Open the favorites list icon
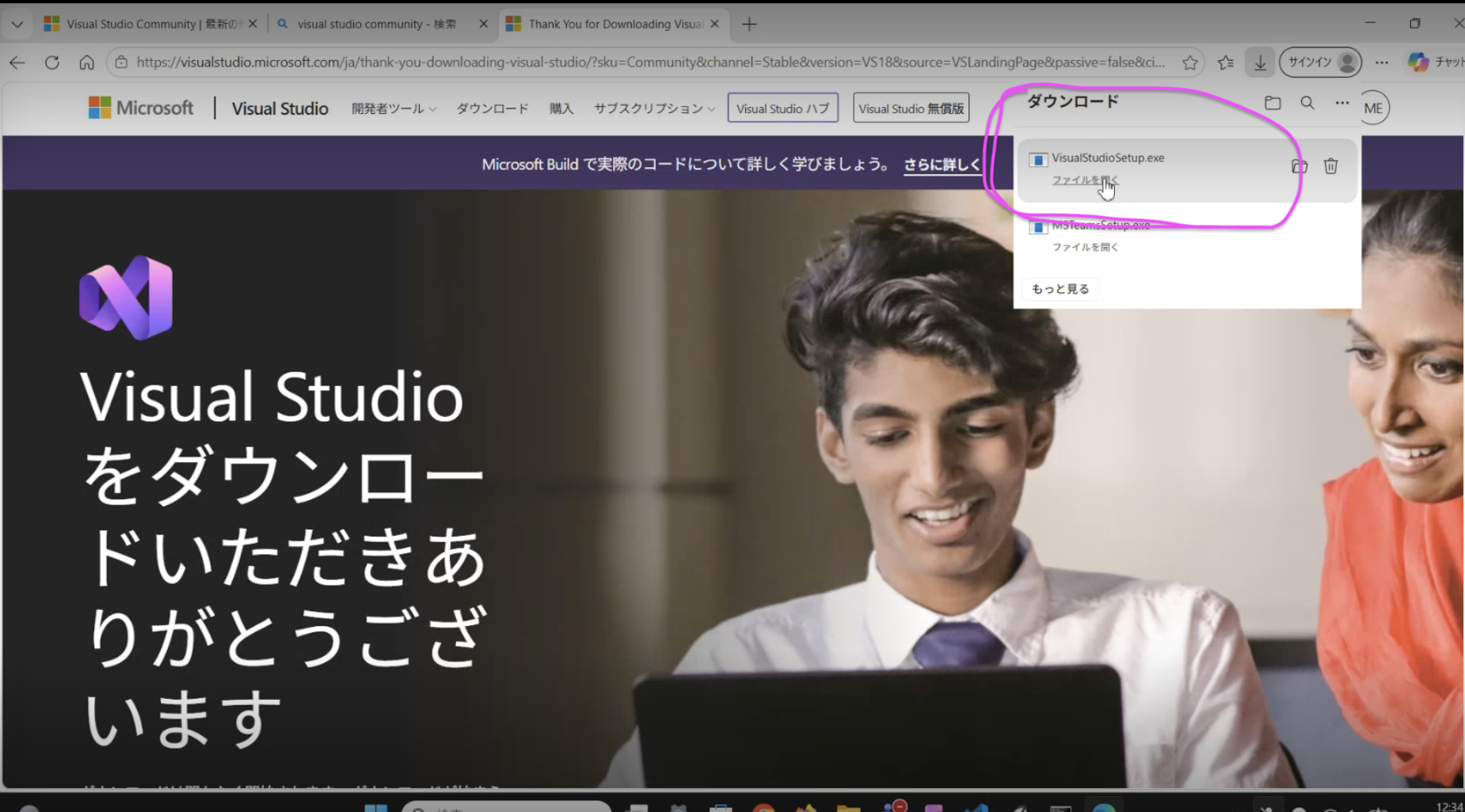Viewport: 1465px width, 812px height. point(1226,62)
